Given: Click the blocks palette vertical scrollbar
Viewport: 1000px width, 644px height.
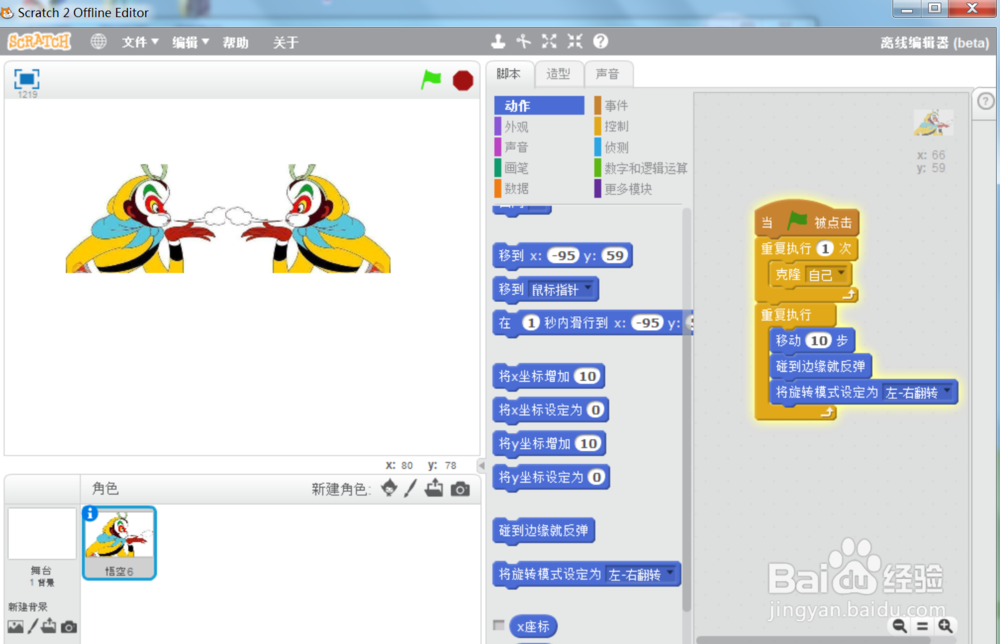Looking at the screenshot, I should [687, 408].
